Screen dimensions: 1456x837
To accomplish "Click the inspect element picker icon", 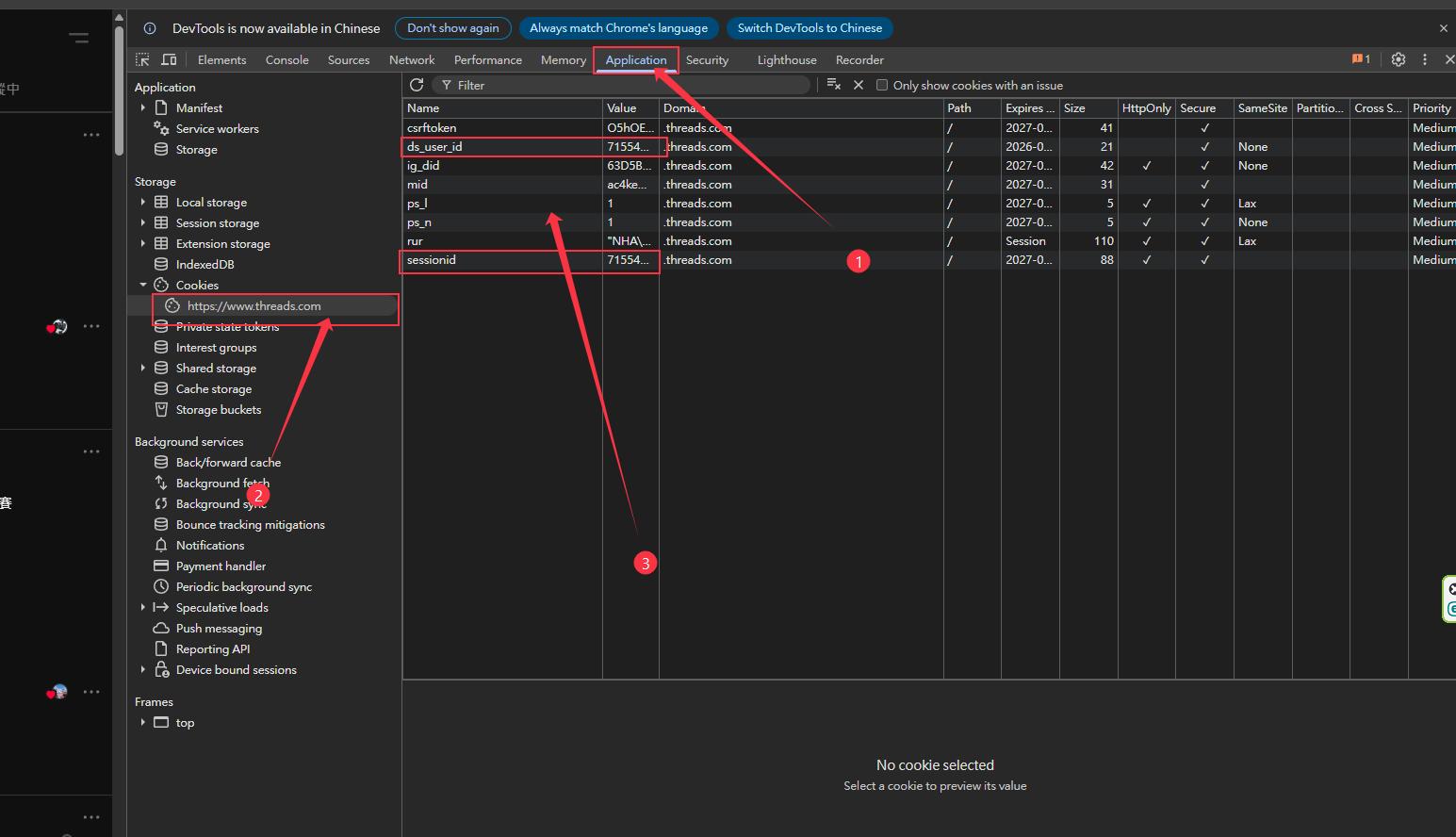I will tap(143, 59).
